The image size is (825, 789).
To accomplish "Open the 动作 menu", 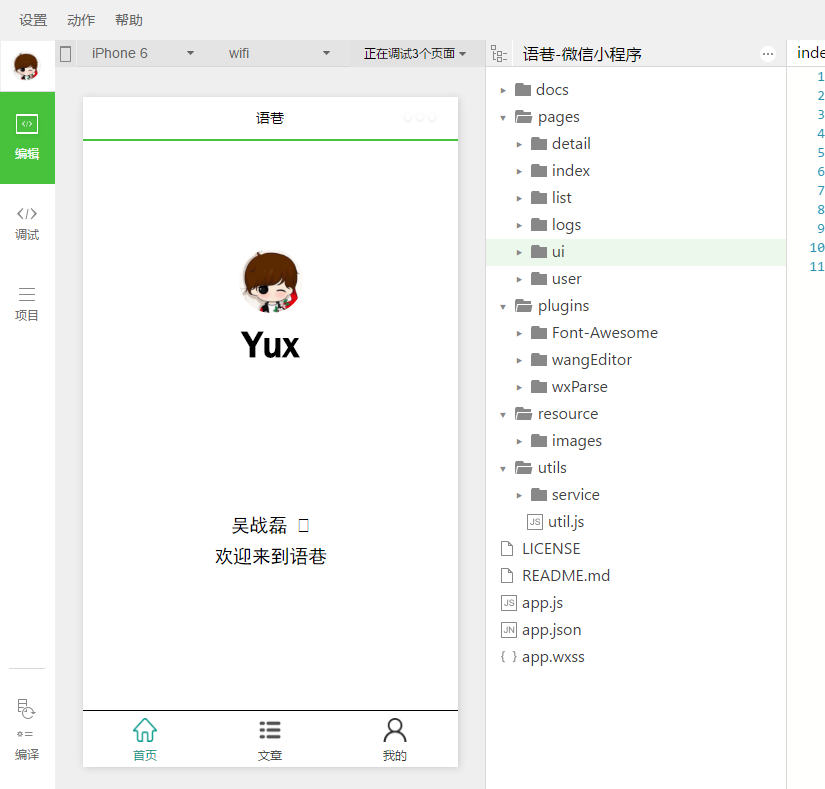I will coord(81,20).
